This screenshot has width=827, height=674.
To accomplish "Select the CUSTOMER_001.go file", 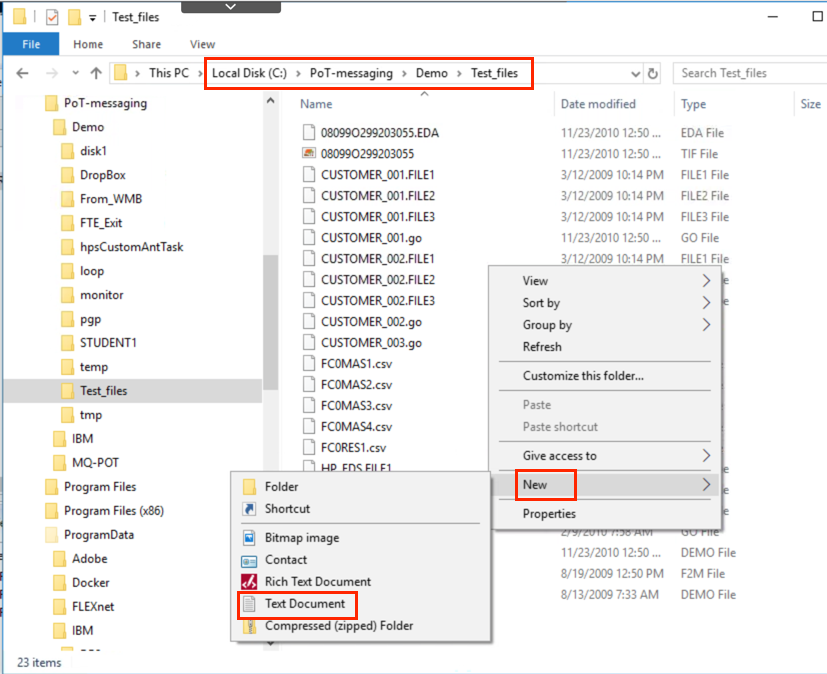I will pos(371,238).
